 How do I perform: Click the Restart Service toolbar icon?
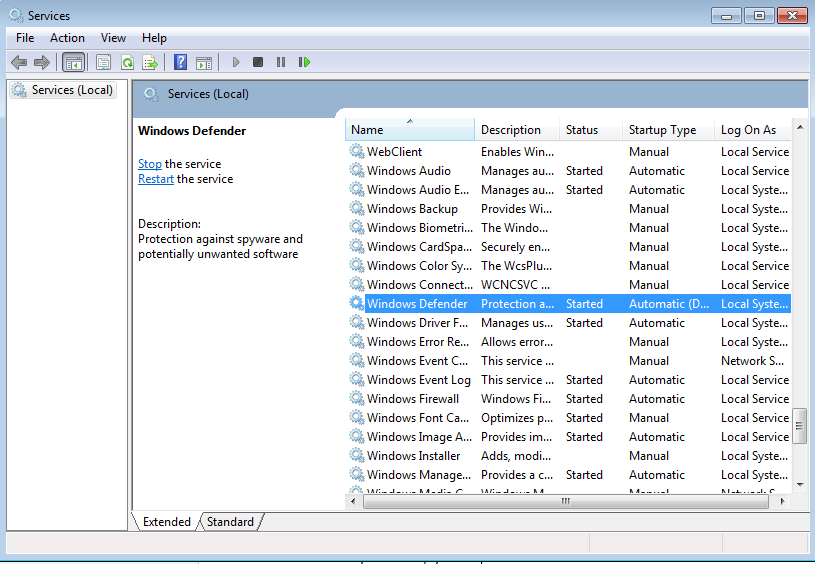tap(304, 62)
